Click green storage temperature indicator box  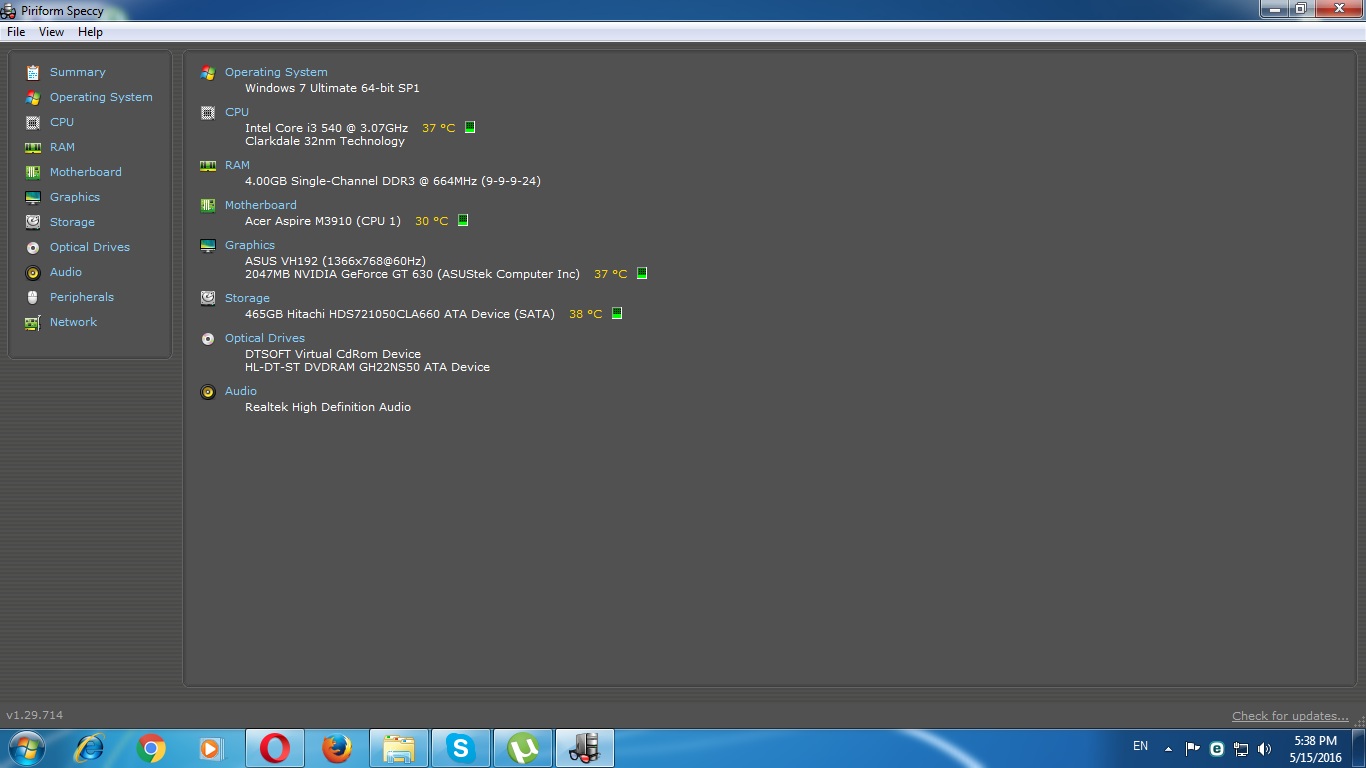click(617, 314)
